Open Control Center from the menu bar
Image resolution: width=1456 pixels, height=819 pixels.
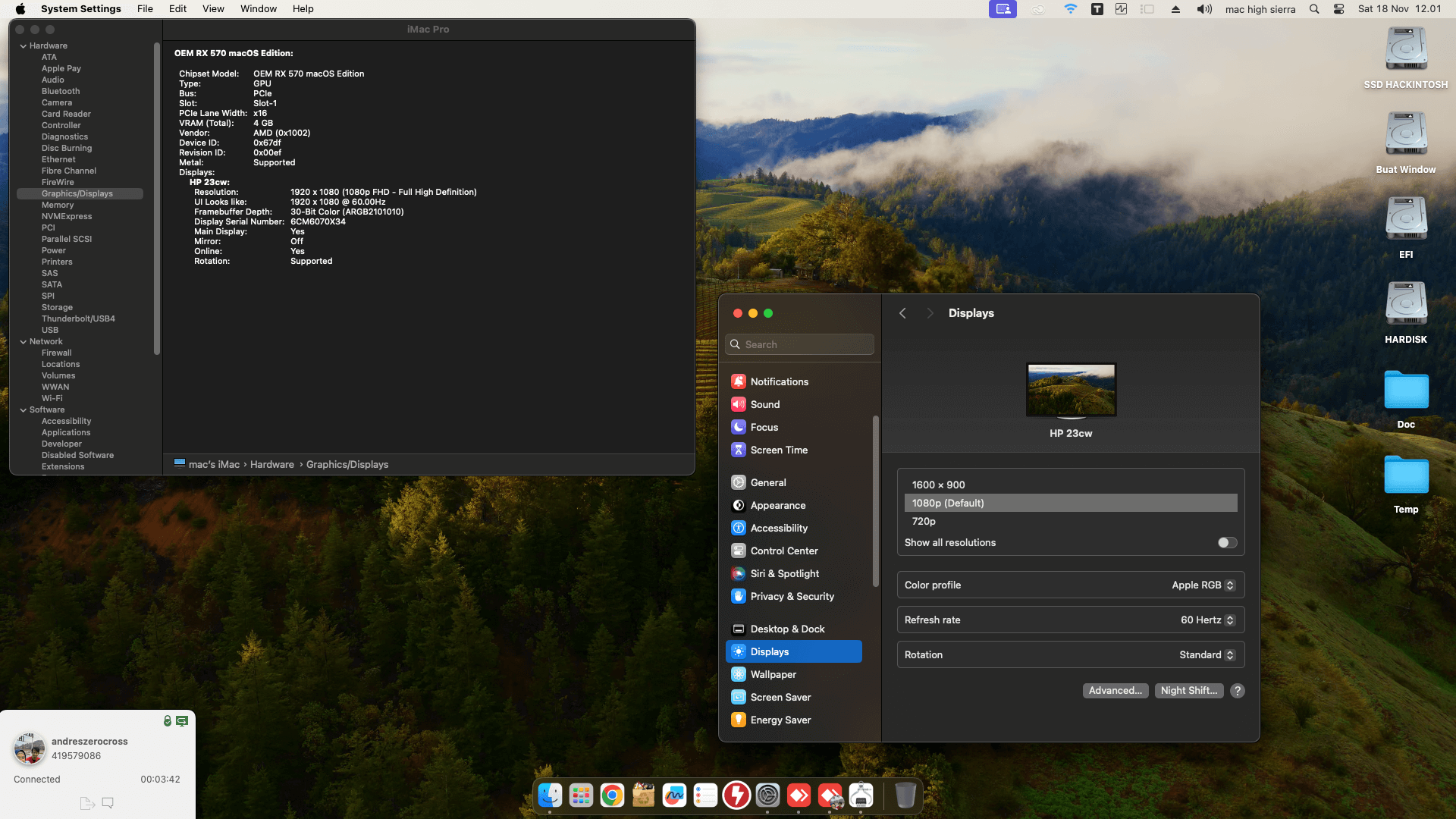(1339, 9)
